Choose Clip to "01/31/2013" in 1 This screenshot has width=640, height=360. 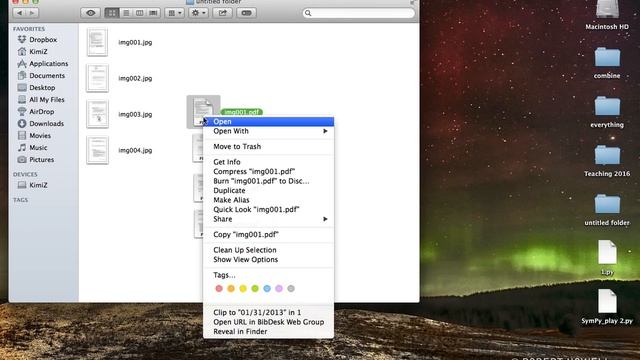[268, 313]
